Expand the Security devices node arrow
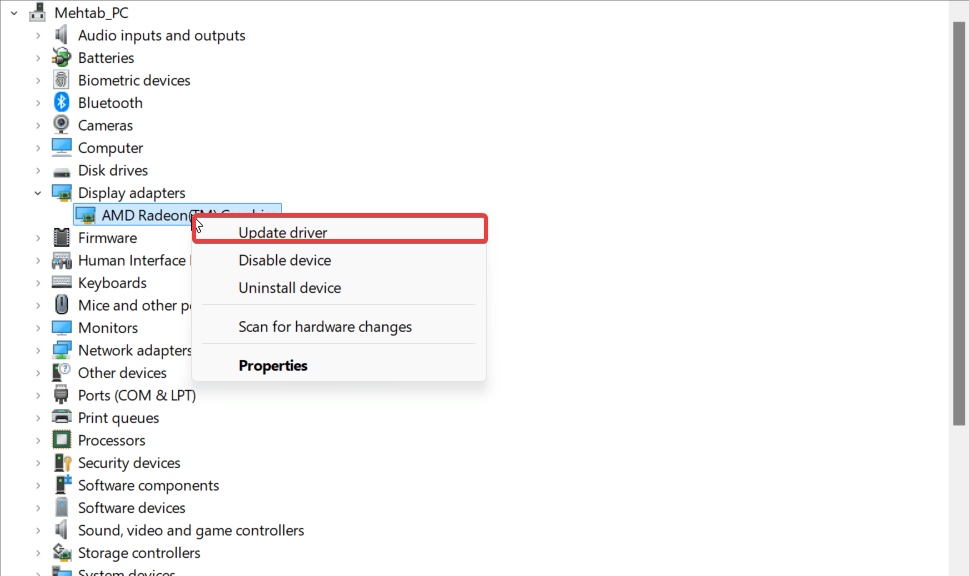 [x=38, y=463]
